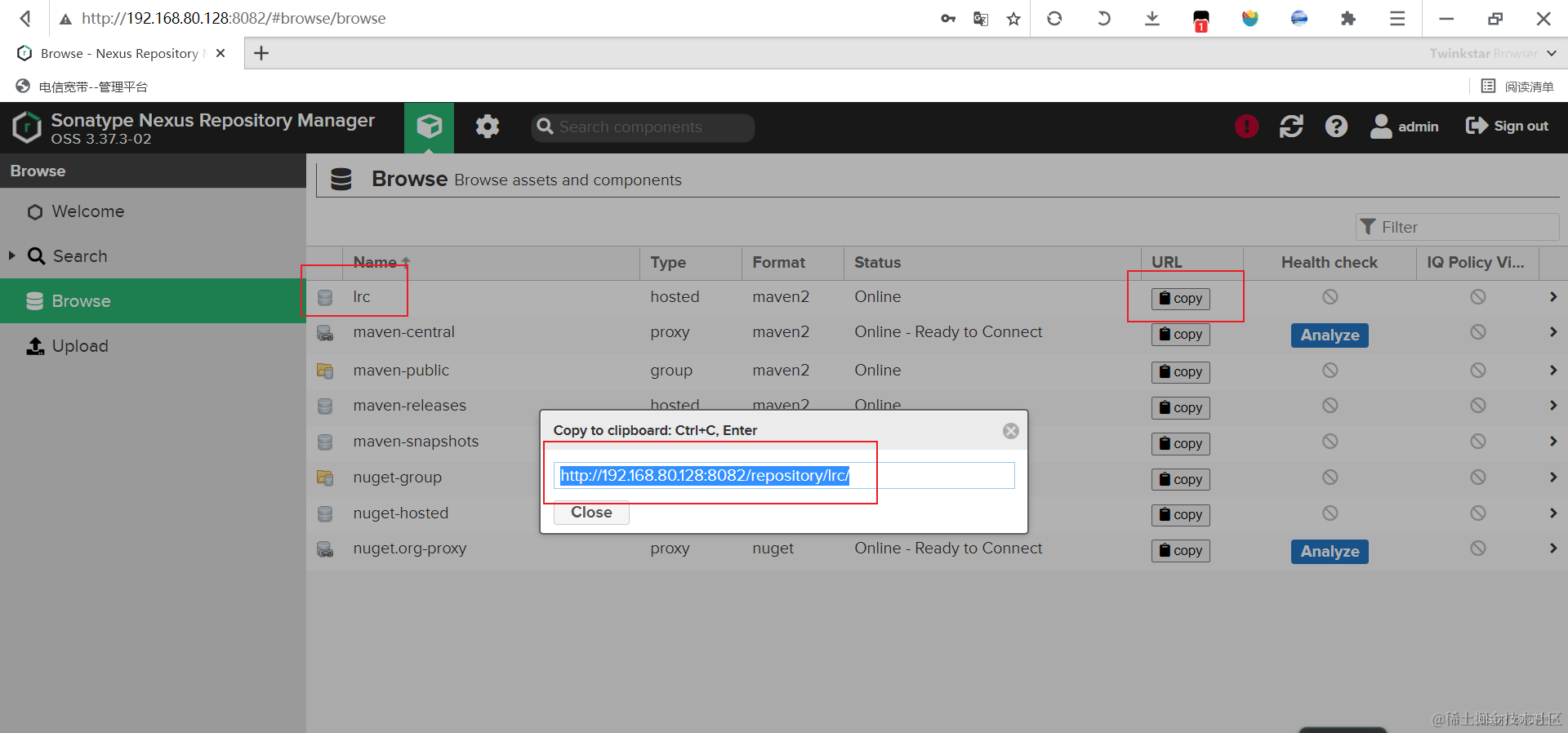Analyze health of maven-central
The width and height of the screenshot is (1568, 733).
(1330, 335)
